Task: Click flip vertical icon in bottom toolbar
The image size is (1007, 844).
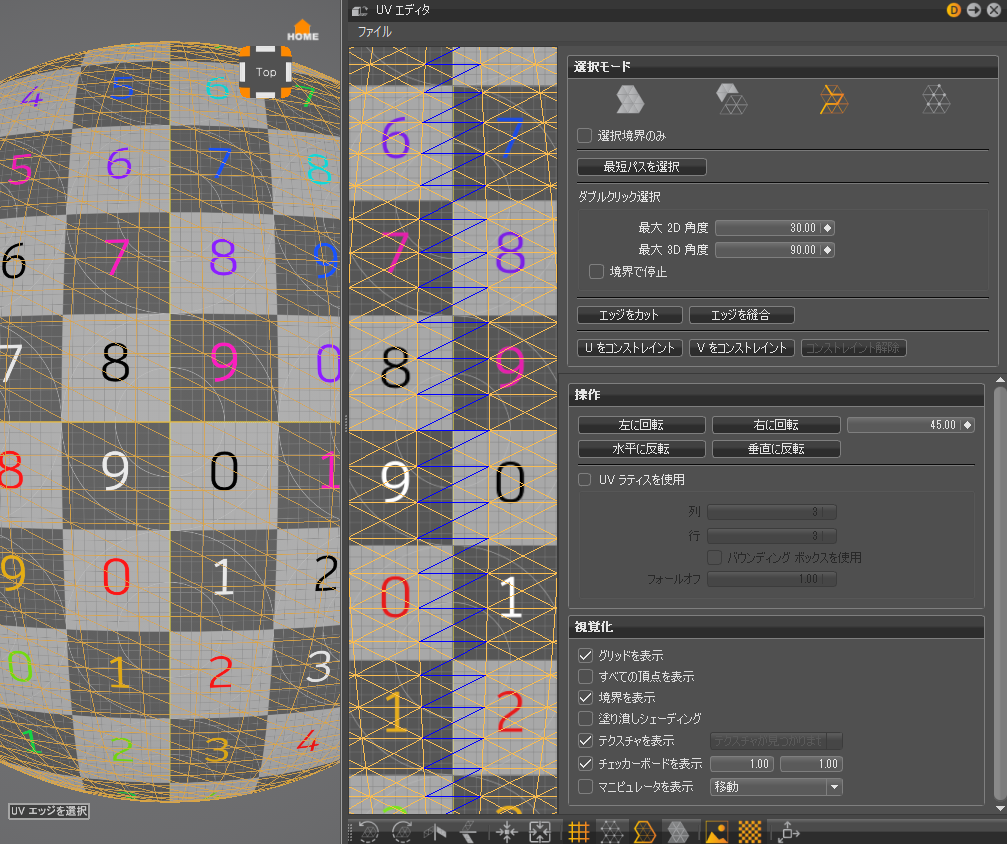Action: point(468,832)
